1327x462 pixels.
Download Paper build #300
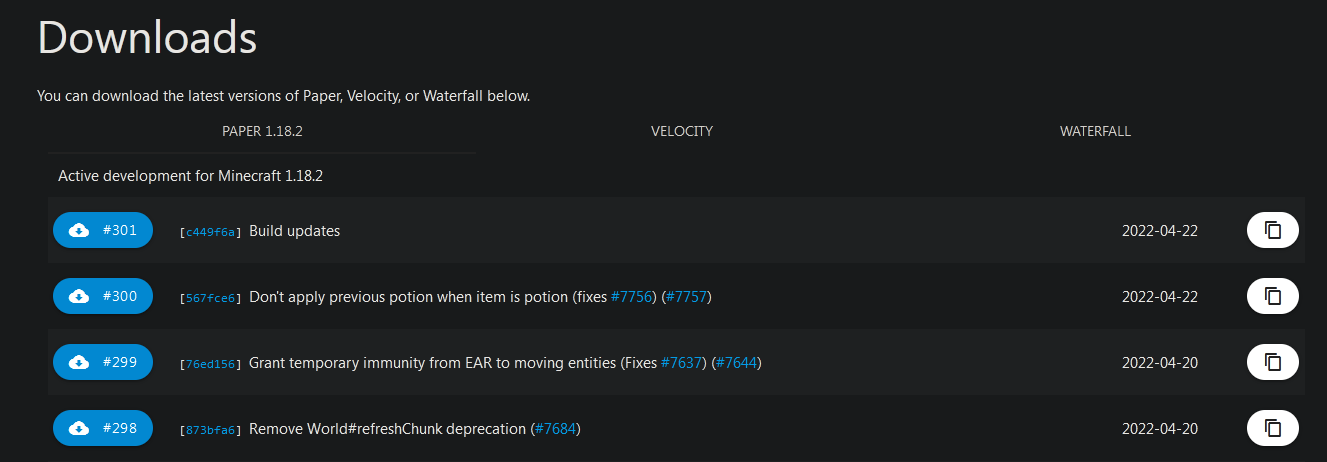[102, 296]
